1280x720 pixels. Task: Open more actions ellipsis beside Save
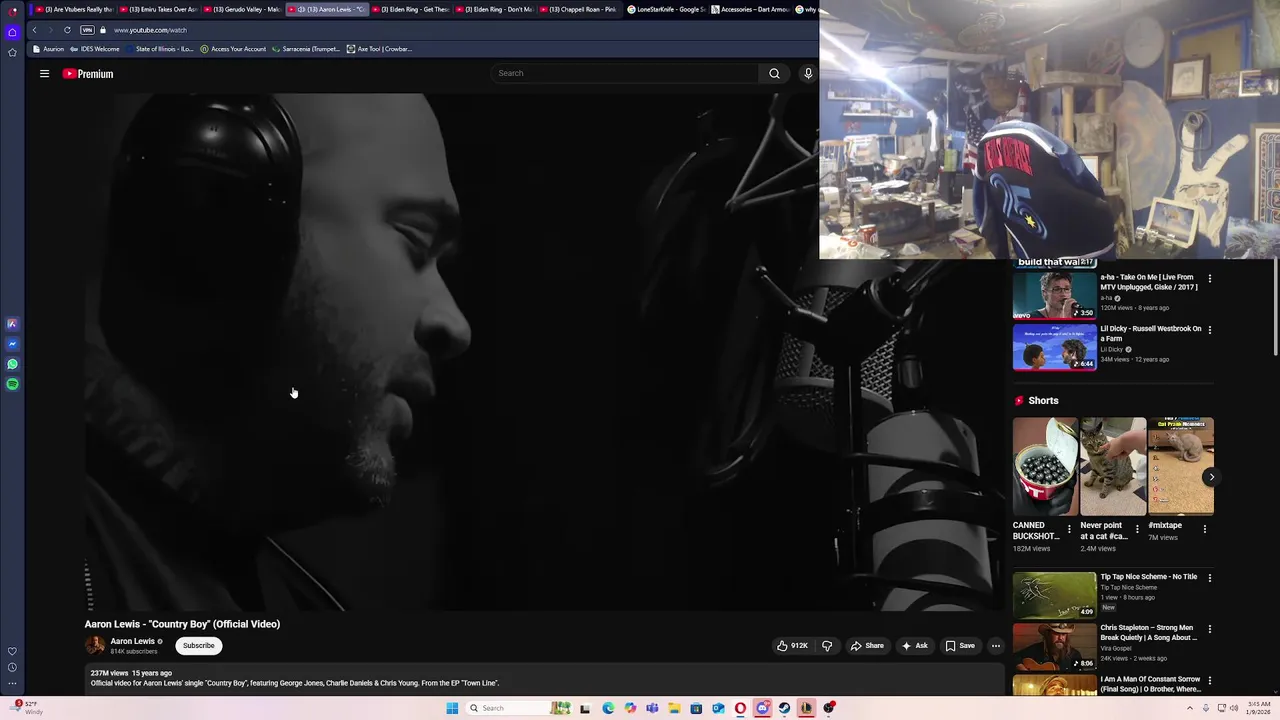pyautogui.click(x=995, y=646)
